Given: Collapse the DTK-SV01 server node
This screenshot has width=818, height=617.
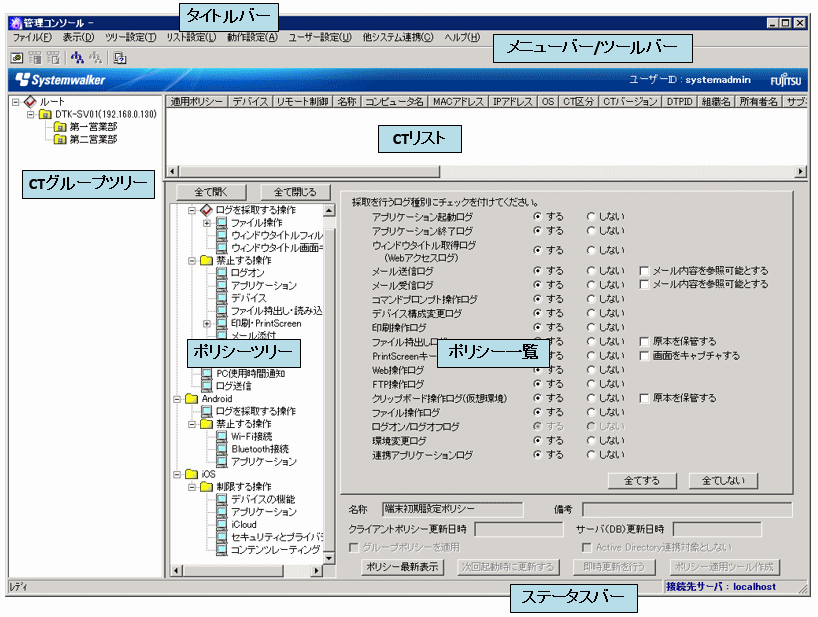Looking at the screenshot, I should pyautogui.click(x=31, y=114).
